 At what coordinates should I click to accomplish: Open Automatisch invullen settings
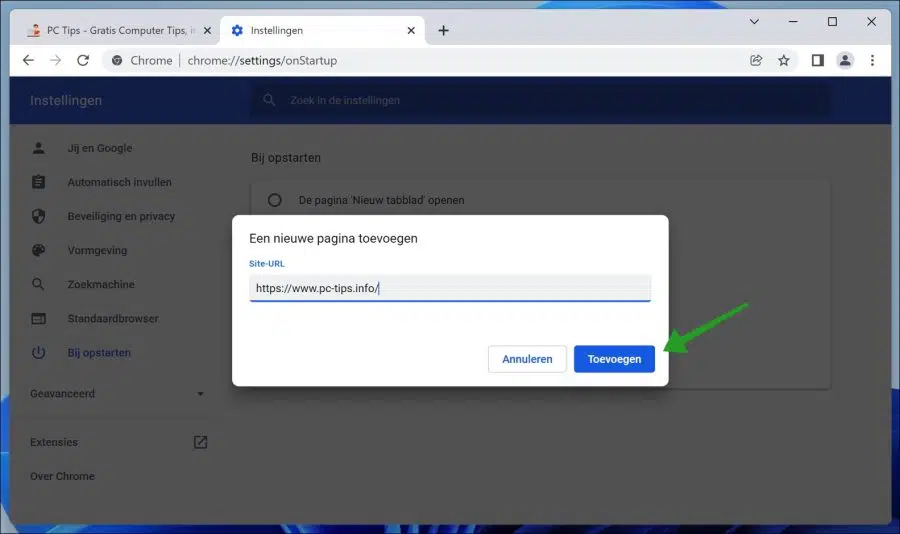point(119,182)
